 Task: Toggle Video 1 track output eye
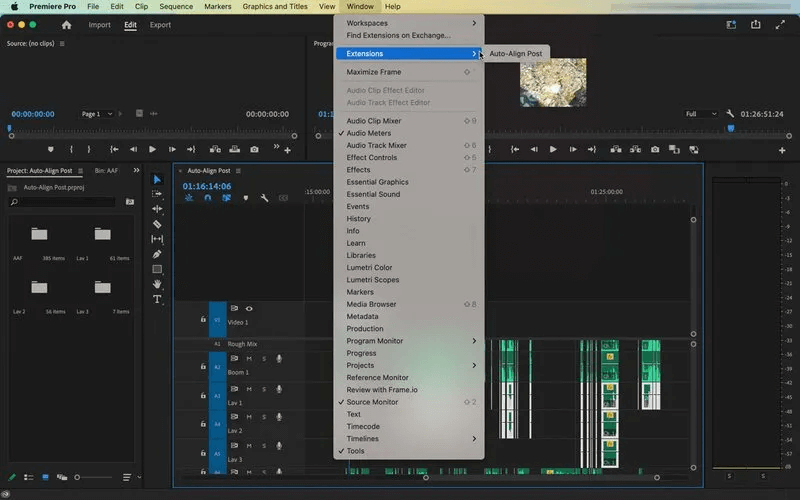click(x=249, y=309)
